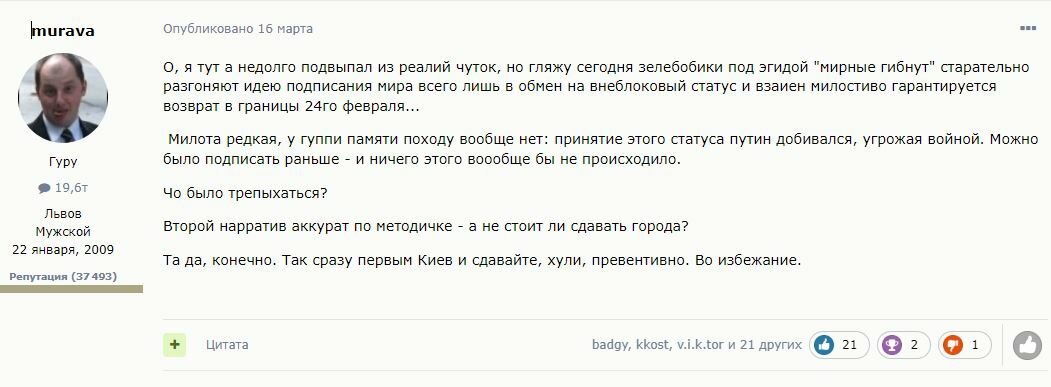Viewport: 1051px width, 387px height.
Task: Click the Львов location label
Action: [x=63, y=214]
